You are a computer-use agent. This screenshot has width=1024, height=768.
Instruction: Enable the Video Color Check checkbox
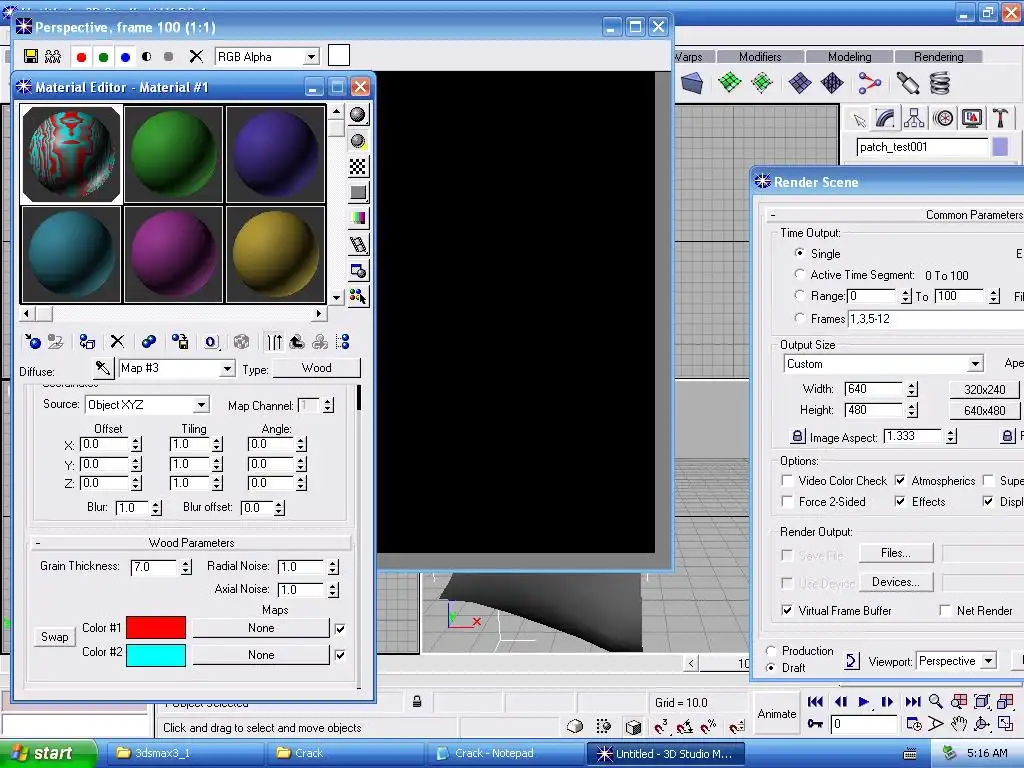(x=788, y=481)
